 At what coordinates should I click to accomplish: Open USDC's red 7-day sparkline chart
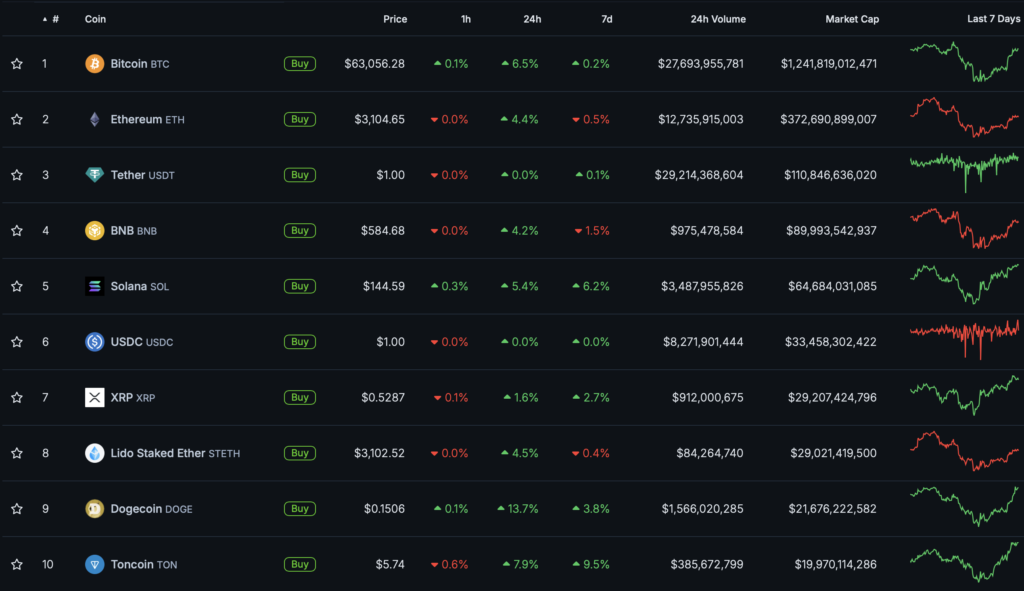964,340
